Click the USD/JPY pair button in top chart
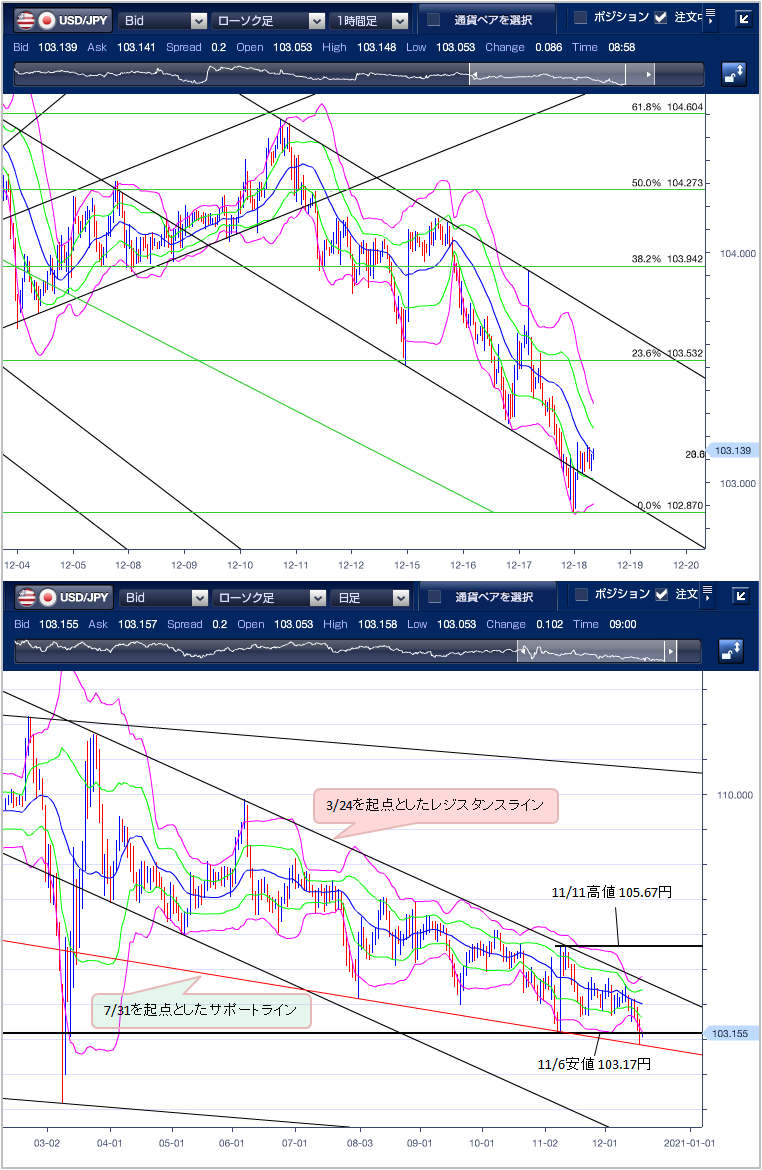Screen dimensions: 762x1170 click(61, 20)
